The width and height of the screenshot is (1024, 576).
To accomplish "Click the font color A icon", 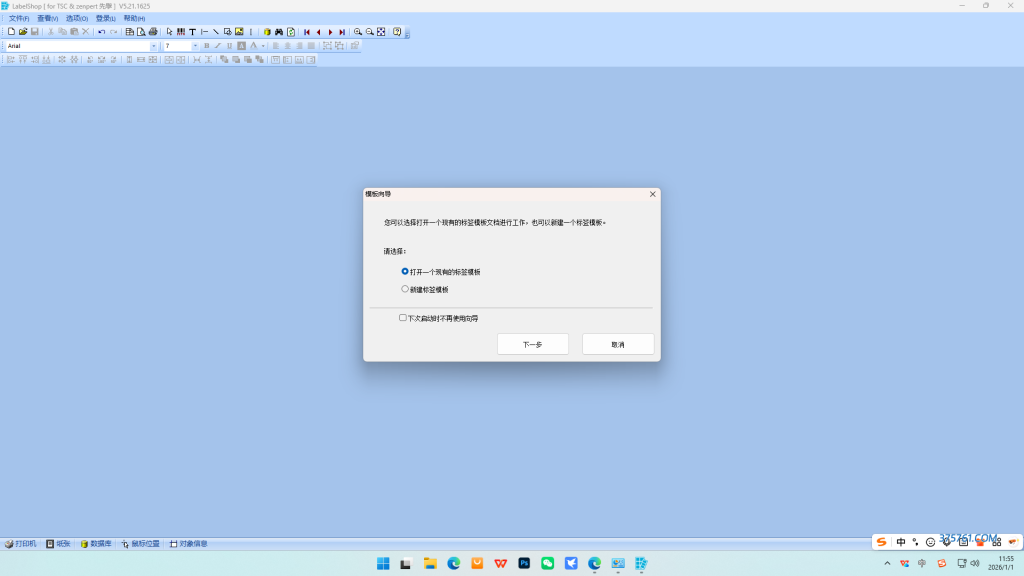I will tap(253, 46).
